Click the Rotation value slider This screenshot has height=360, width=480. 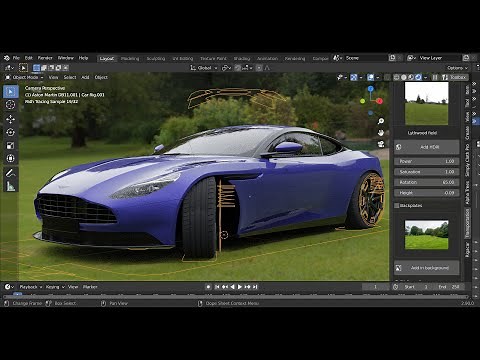pos(427,182)
